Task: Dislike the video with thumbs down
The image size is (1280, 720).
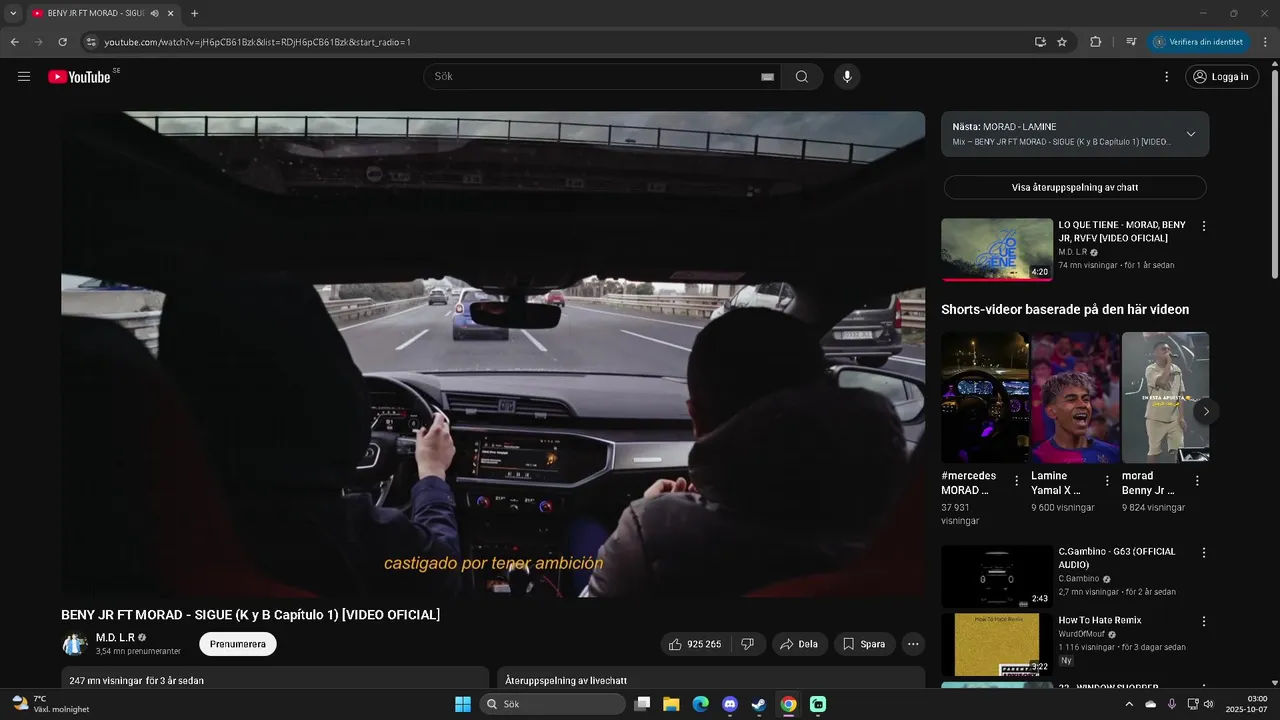Action: (x=748, y=644)
